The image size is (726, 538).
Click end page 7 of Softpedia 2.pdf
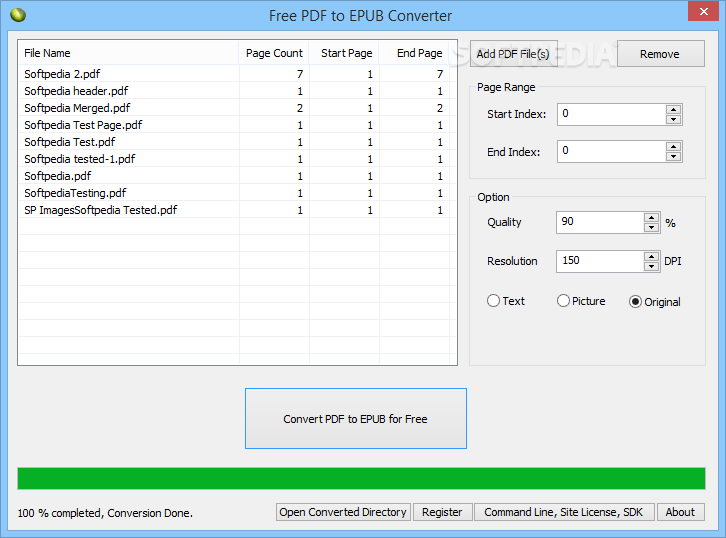[440, 74]
